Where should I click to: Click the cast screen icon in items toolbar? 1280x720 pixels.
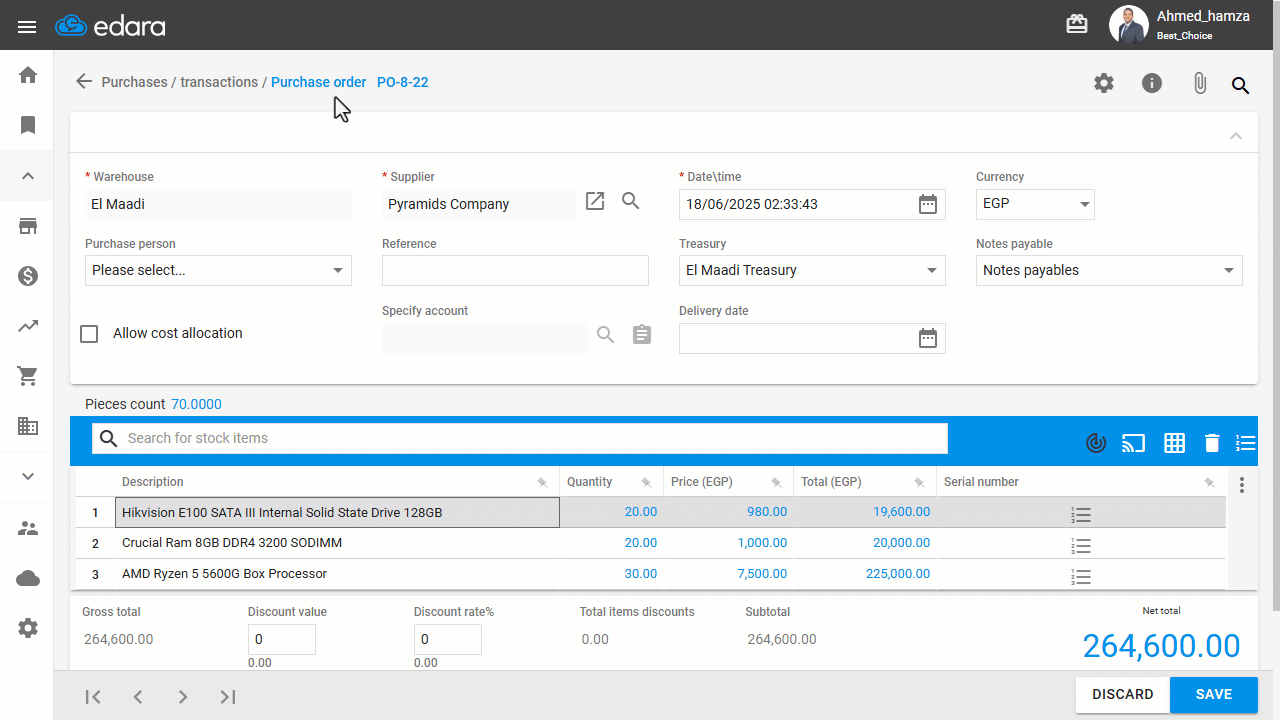tap(1133, 443)
